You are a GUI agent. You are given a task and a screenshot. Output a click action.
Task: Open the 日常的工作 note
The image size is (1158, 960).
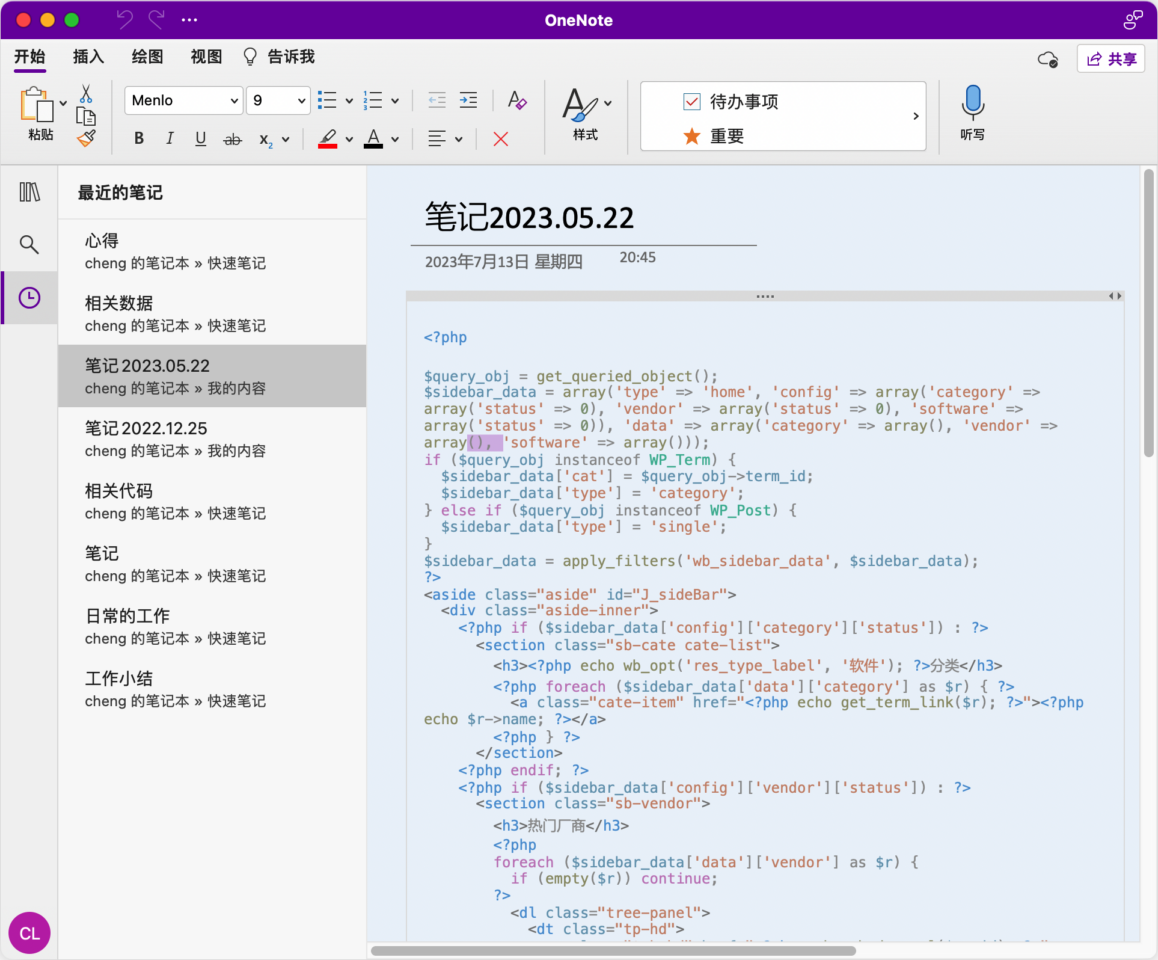click(x=212, y=626)
